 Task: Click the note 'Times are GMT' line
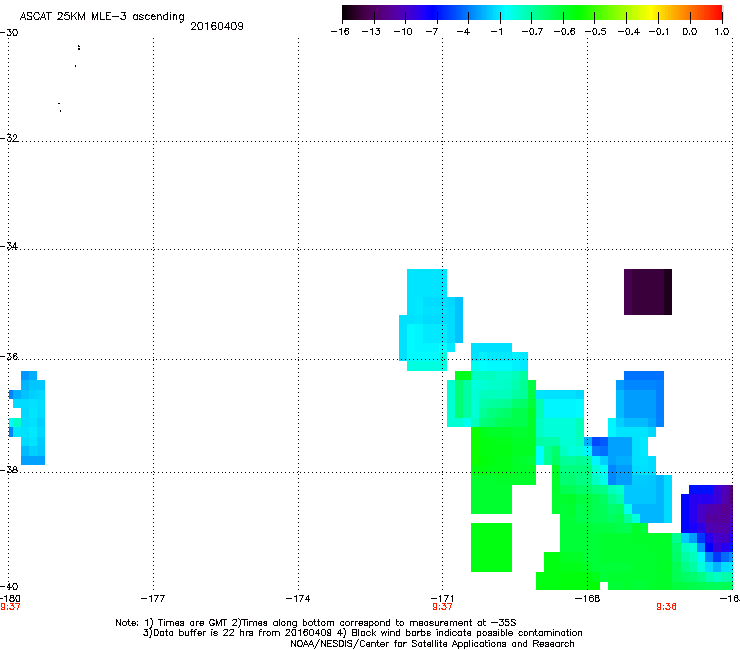pyautogui.click(x=316, y=623)
